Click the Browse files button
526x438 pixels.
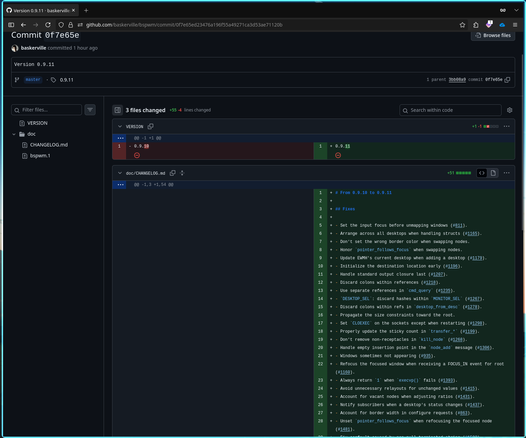[x=493, y=35]
